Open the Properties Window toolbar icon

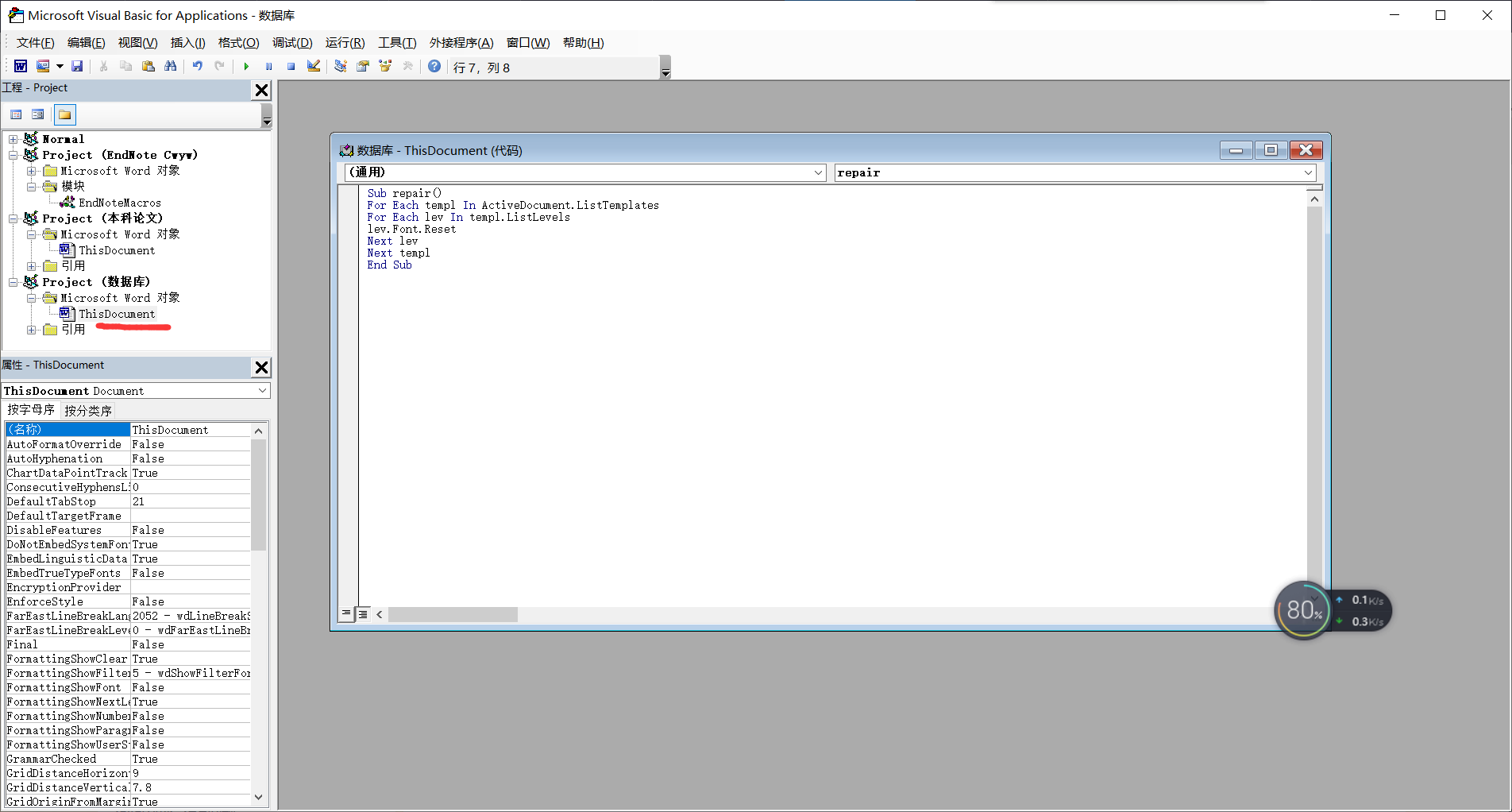[x=363, y=66]
